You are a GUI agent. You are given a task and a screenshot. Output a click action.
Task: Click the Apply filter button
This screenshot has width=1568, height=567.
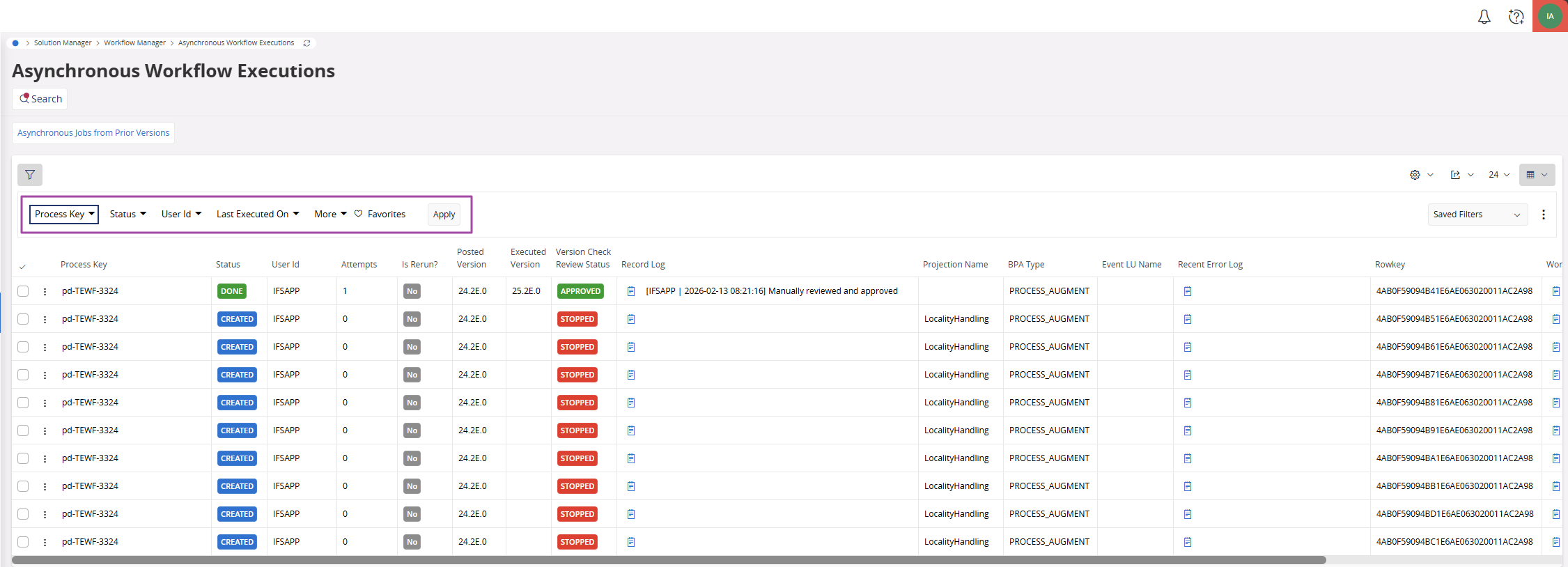(x=444, y=215)
